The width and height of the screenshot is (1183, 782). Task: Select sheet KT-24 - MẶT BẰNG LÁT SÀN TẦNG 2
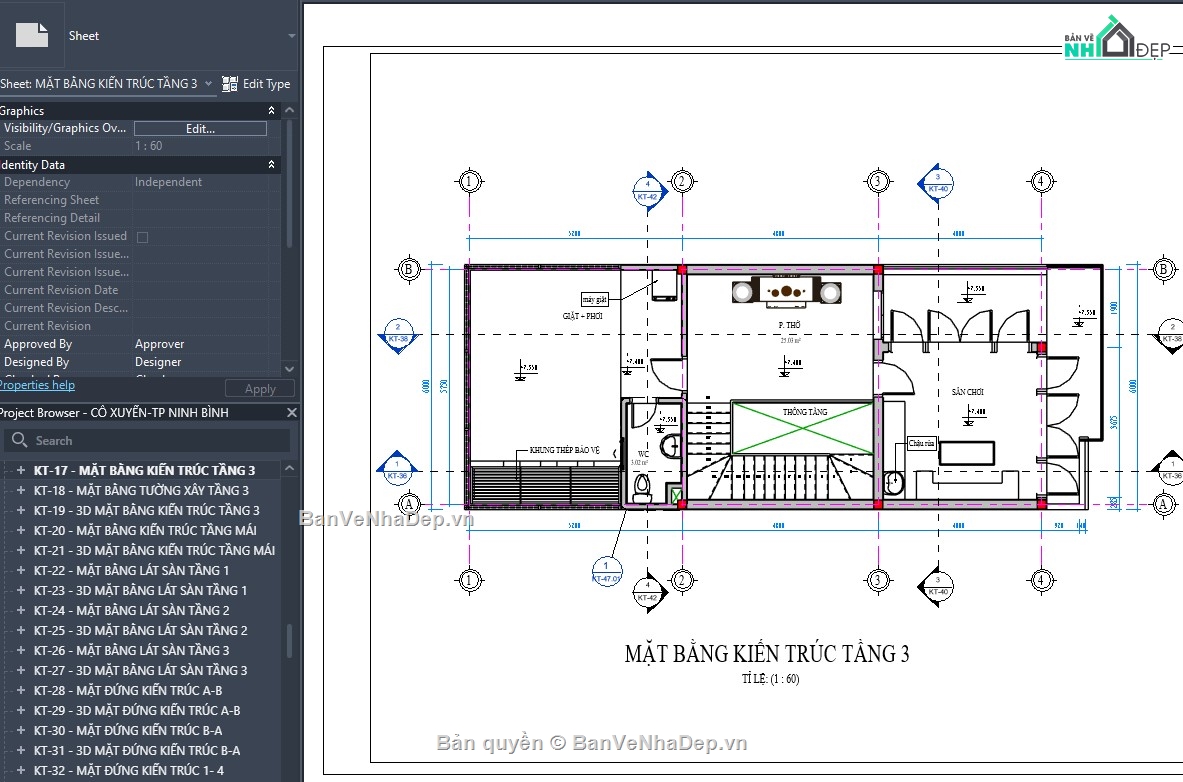click(131, 610)
